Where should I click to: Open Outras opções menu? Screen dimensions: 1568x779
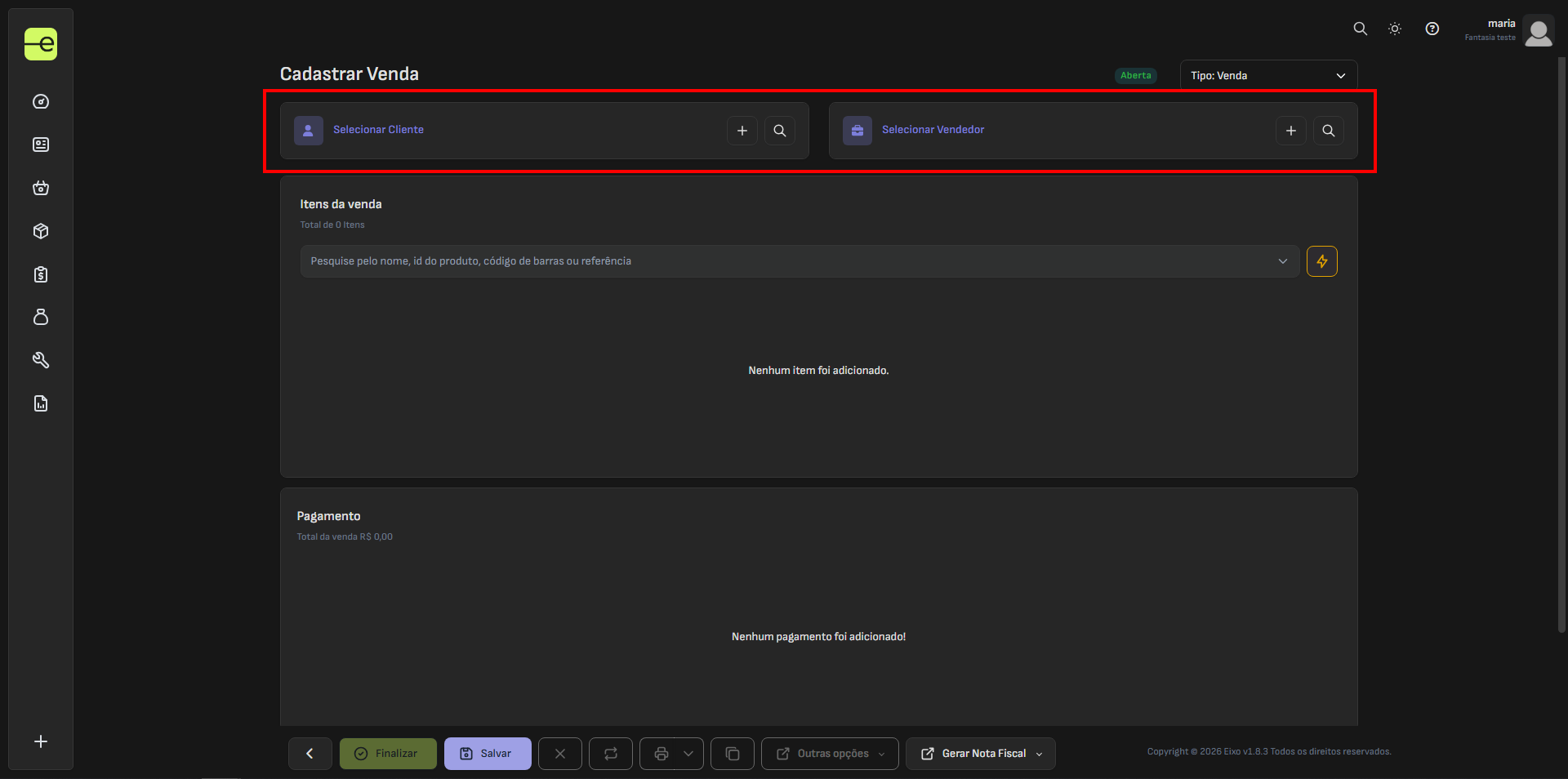point(830,754)
